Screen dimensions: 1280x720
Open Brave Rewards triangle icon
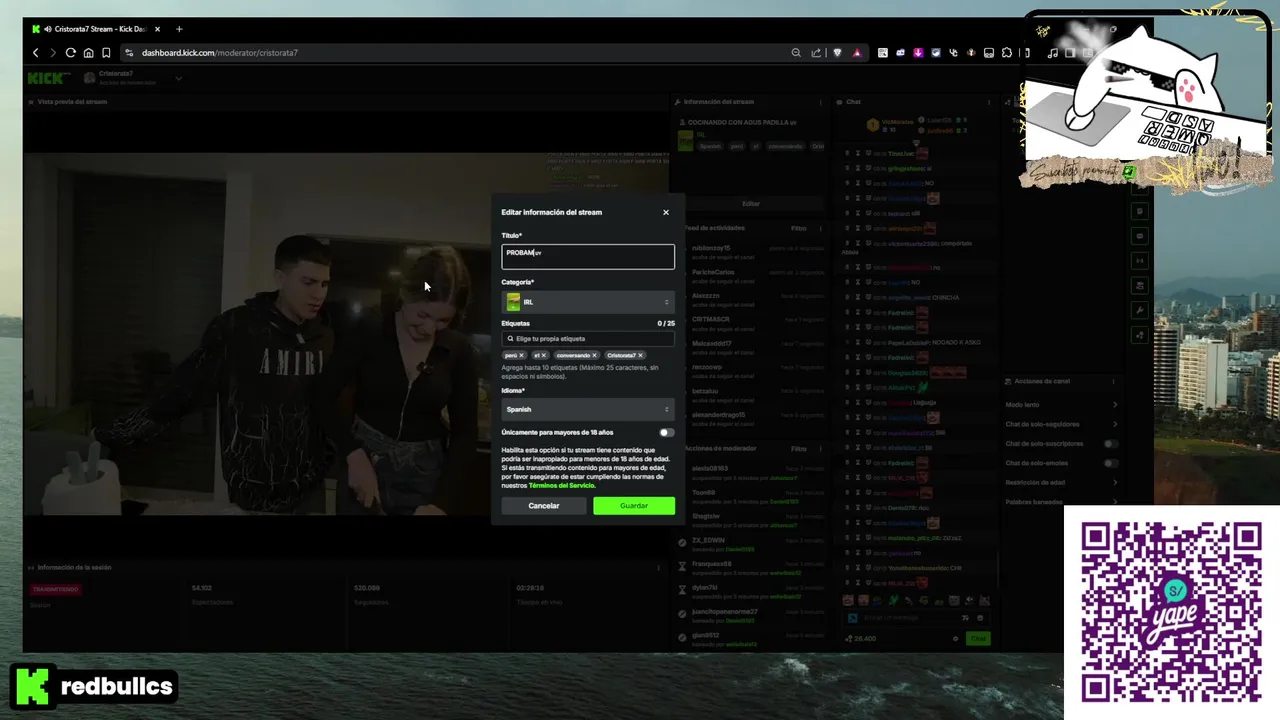point(857,53)
